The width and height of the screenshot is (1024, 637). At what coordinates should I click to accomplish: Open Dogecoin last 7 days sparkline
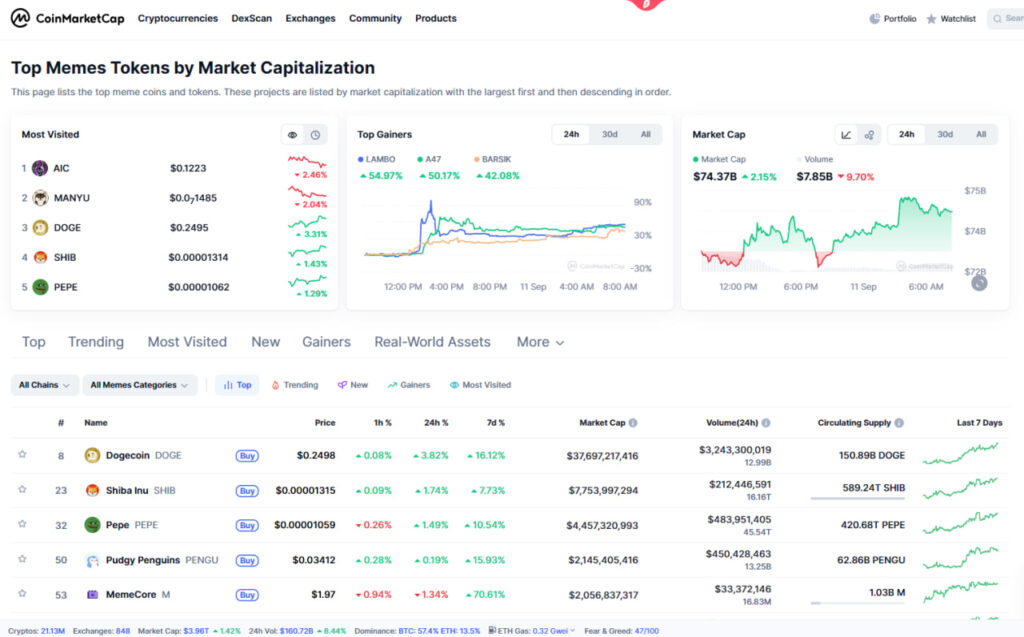point(961,454)
